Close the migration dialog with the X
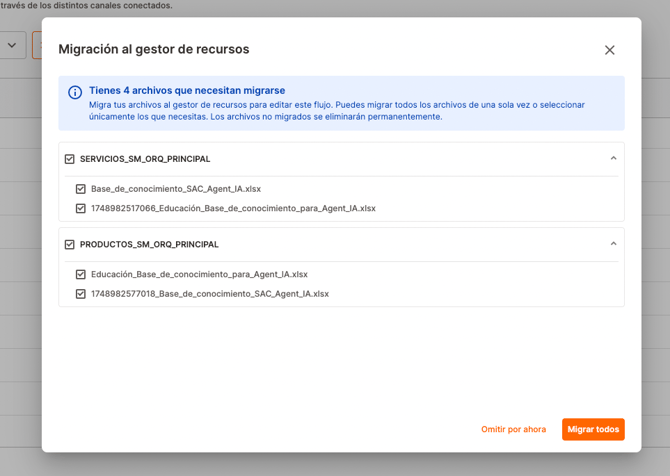The image size is (670, 476). [609, 50]
